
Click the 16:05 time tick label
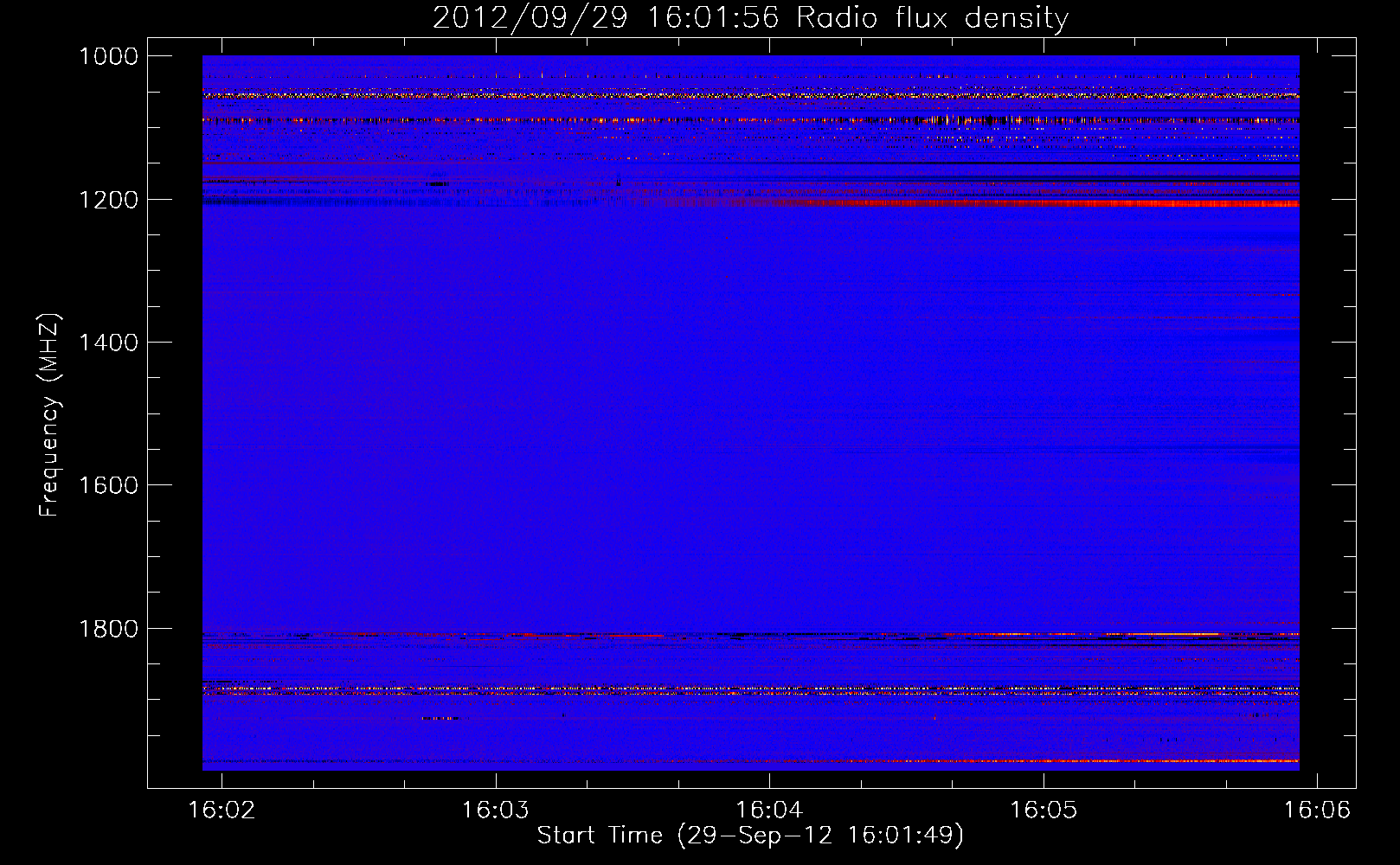pyautogui.click(x=1044, y=810)
